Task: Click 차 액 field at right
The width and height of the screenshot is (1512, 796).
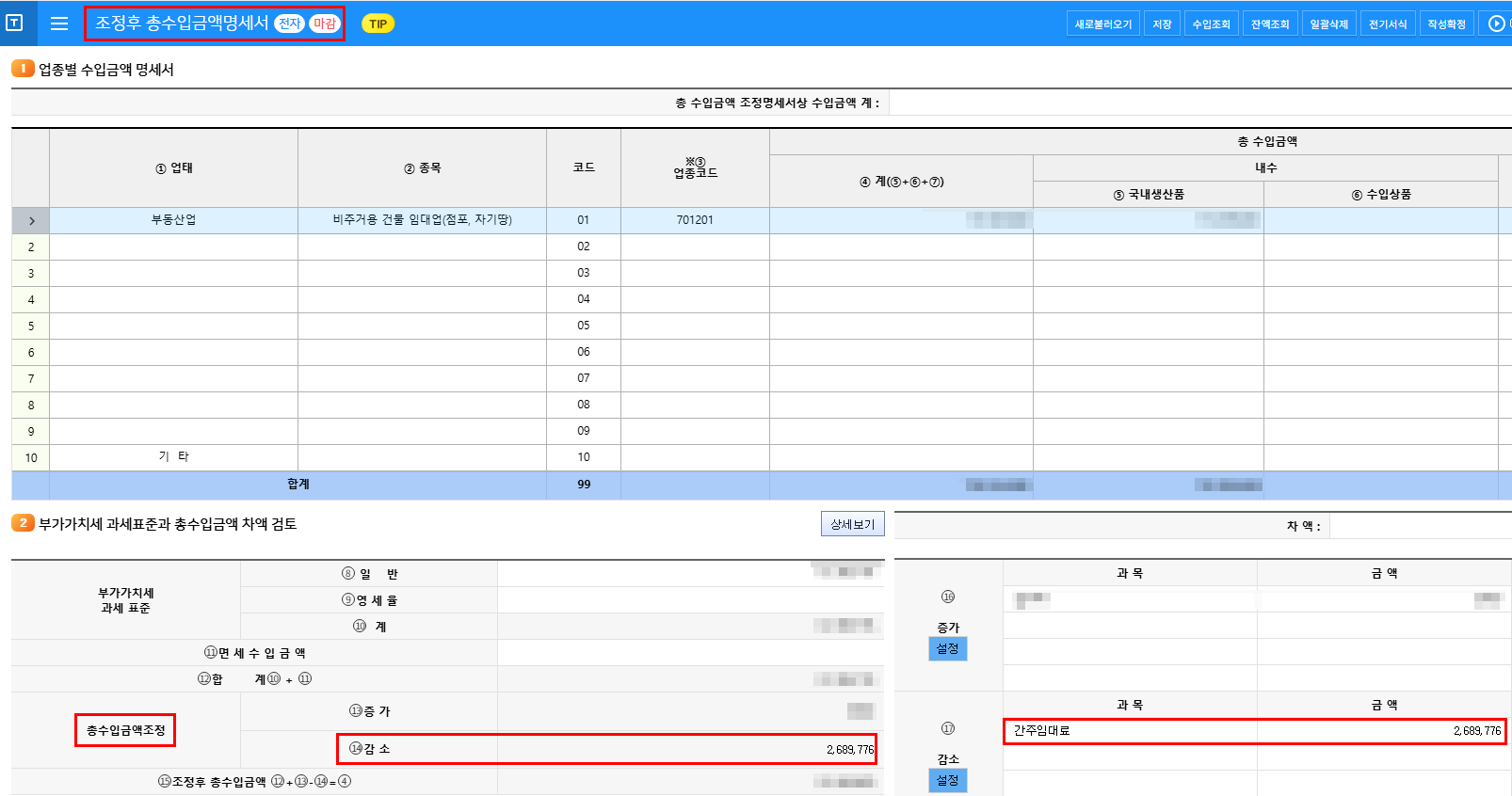Action: (x=1420, y=526)
